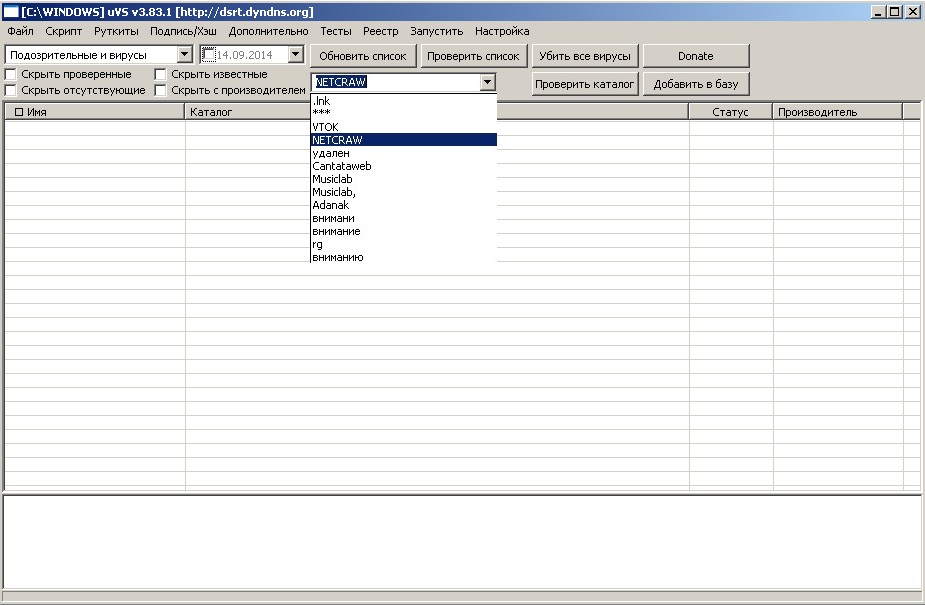Select Musiclab, entry with comma
The height and width of the screenshot is (605, 925).
[x=404, y=192]
